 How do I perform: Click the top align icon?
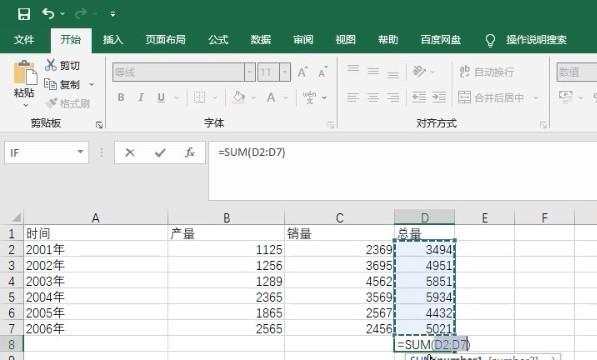point(353,70)
